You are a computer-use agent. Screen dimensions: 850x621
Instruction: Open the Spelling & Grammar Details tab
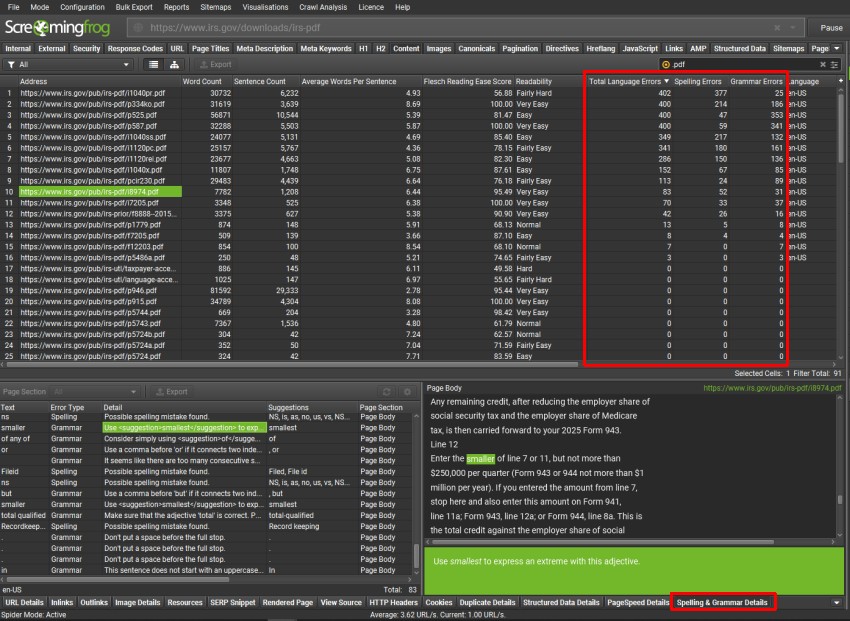(x=722, y=602)
